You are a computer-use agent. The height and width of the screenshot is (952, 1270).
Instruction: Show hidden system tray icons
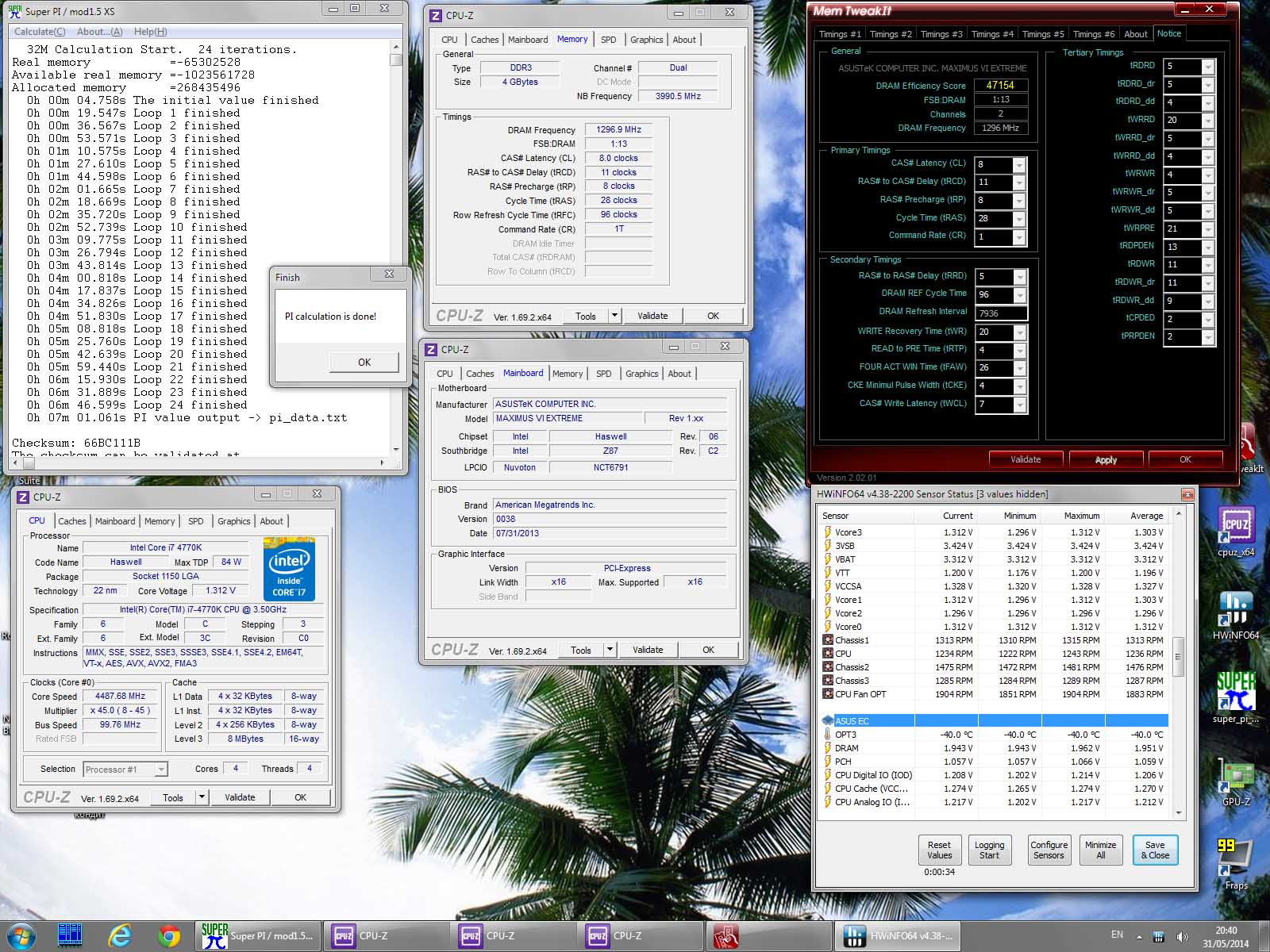[1139, 936]
